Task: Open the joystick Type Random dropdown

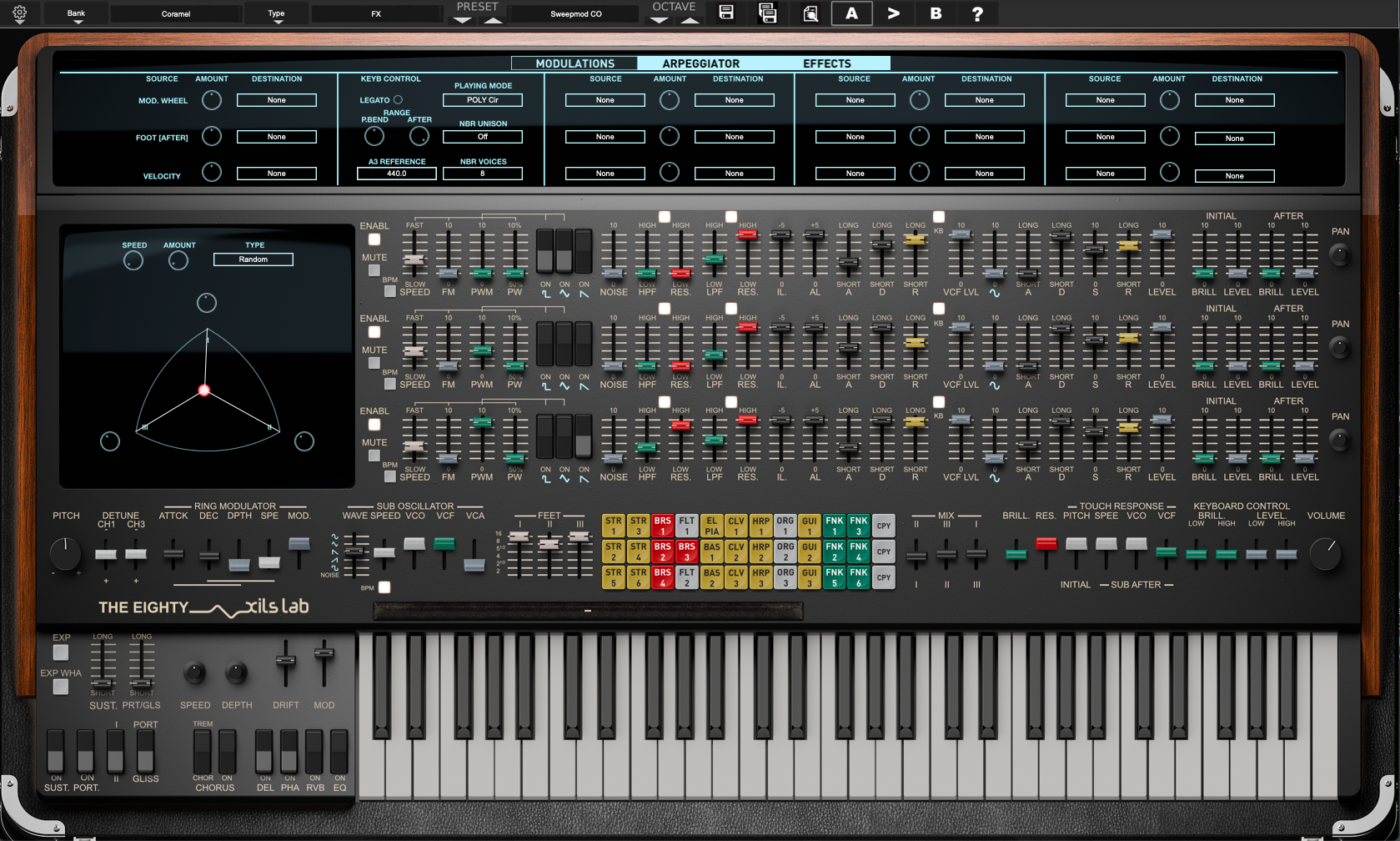Action: coord(253,259)
